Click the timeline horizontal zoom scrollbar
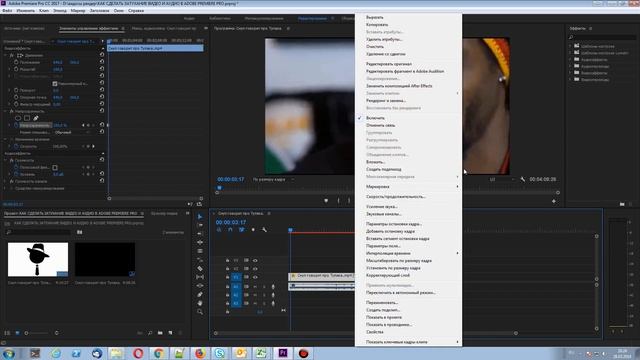 pos(366,333)
